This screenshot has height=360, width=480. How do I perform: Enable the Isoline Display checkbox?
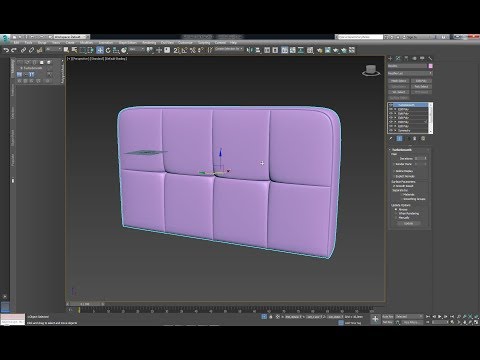394,171
